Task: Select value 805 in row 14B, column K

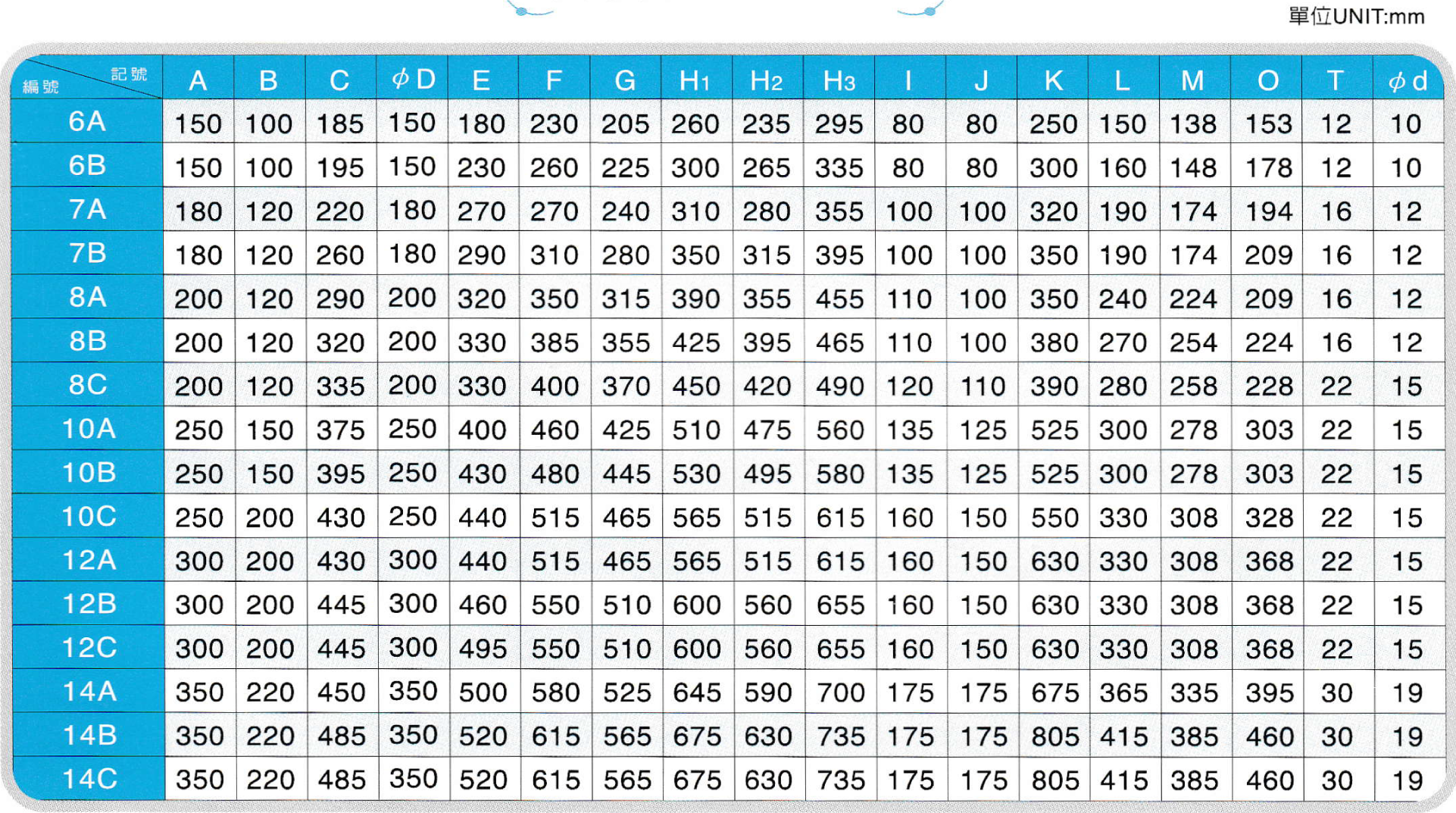Action: tap(1054, 737)
